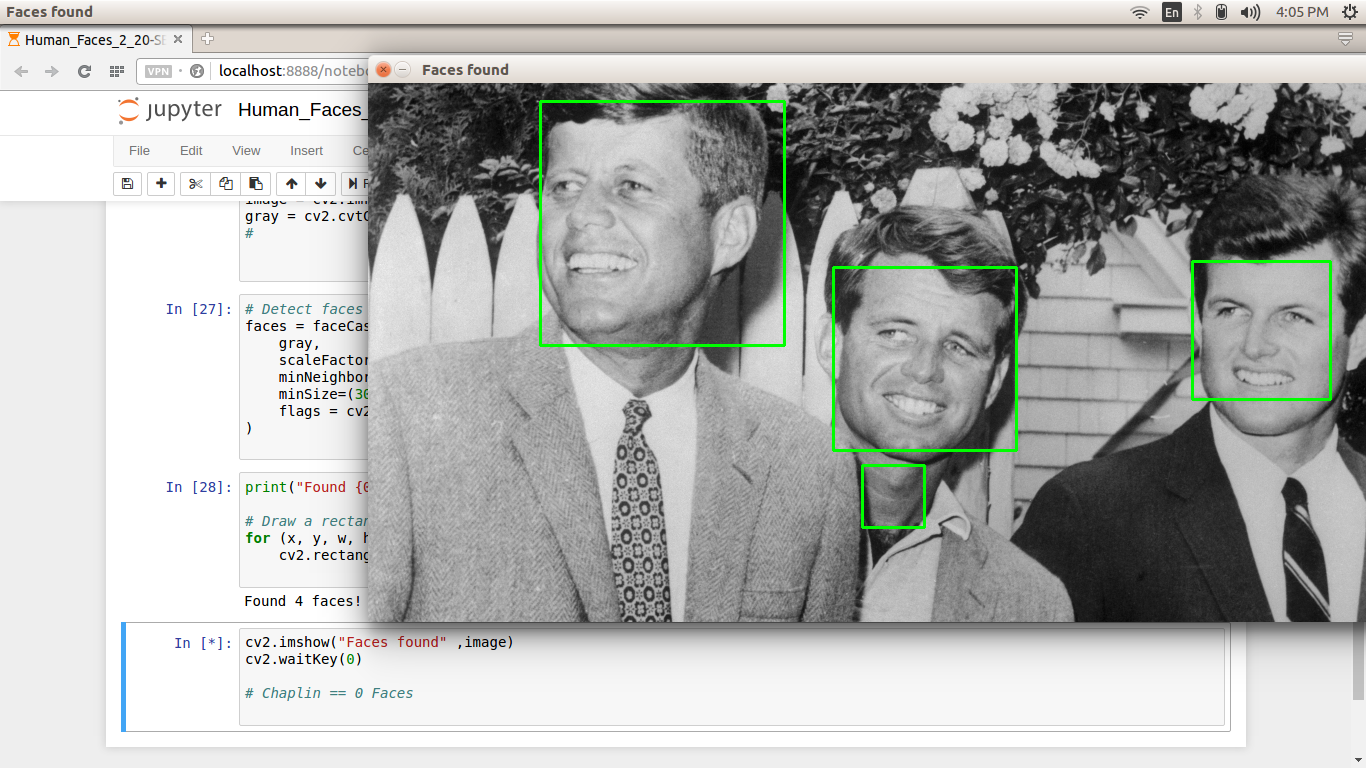Click the '# Draw a rectan' comment line
This screenshot has width=1366, height=768.
[x=306, y=521]
